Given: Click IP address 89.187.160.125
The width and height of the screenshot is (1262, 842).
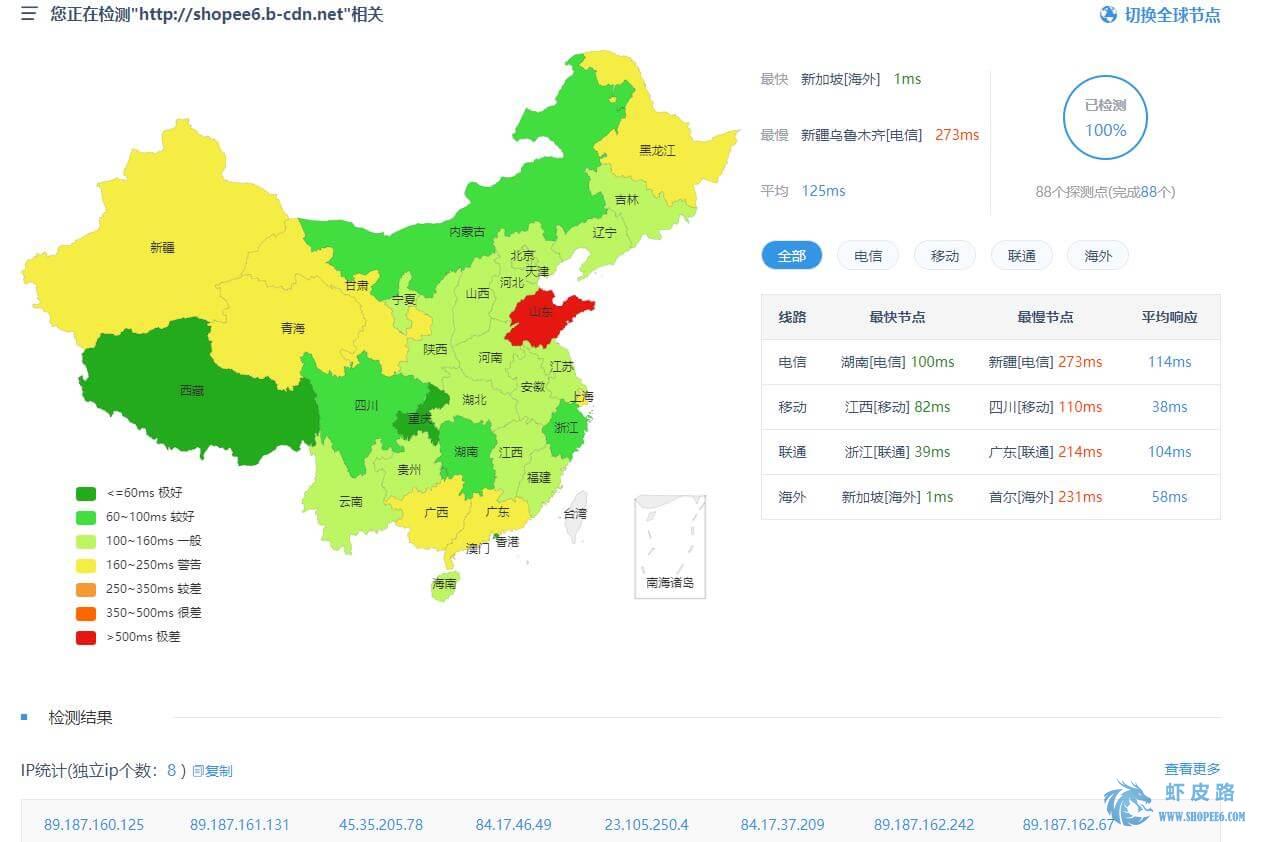Looking at the screenshot, I should pos(94,825).
